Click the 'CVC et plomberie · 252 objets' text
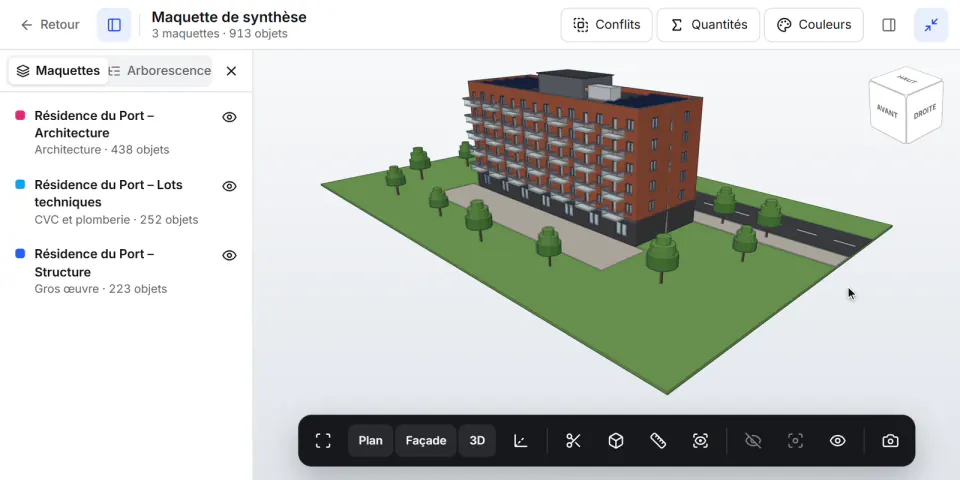The height and width of the screenshot is (480, 960). [116, 220]
